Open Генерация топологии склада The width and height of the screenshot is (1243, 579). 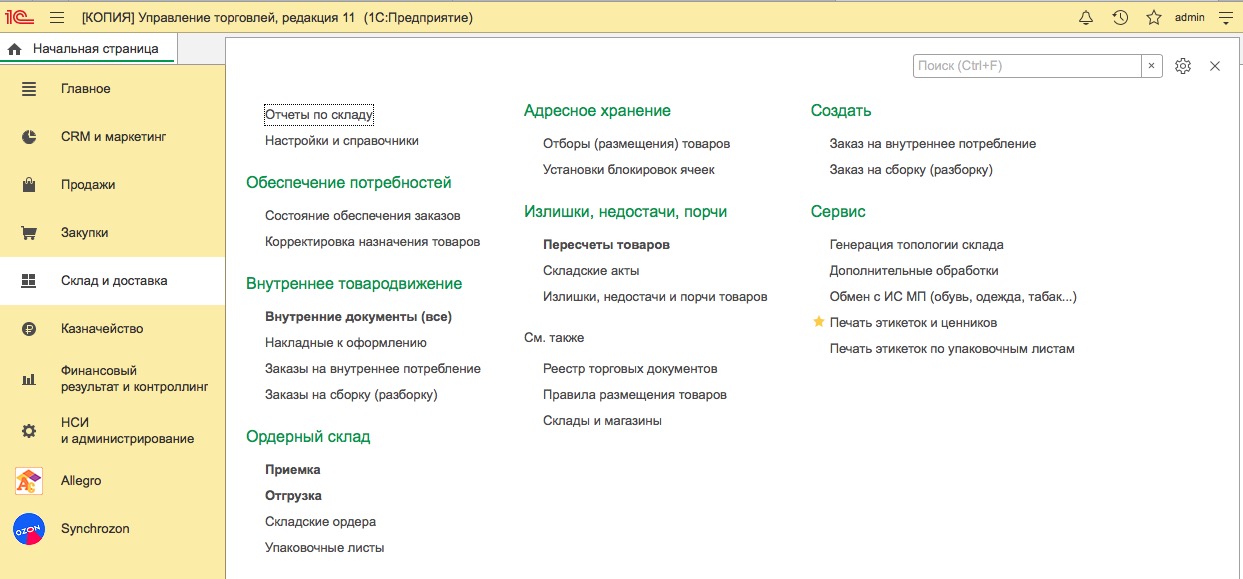[917, 245]
